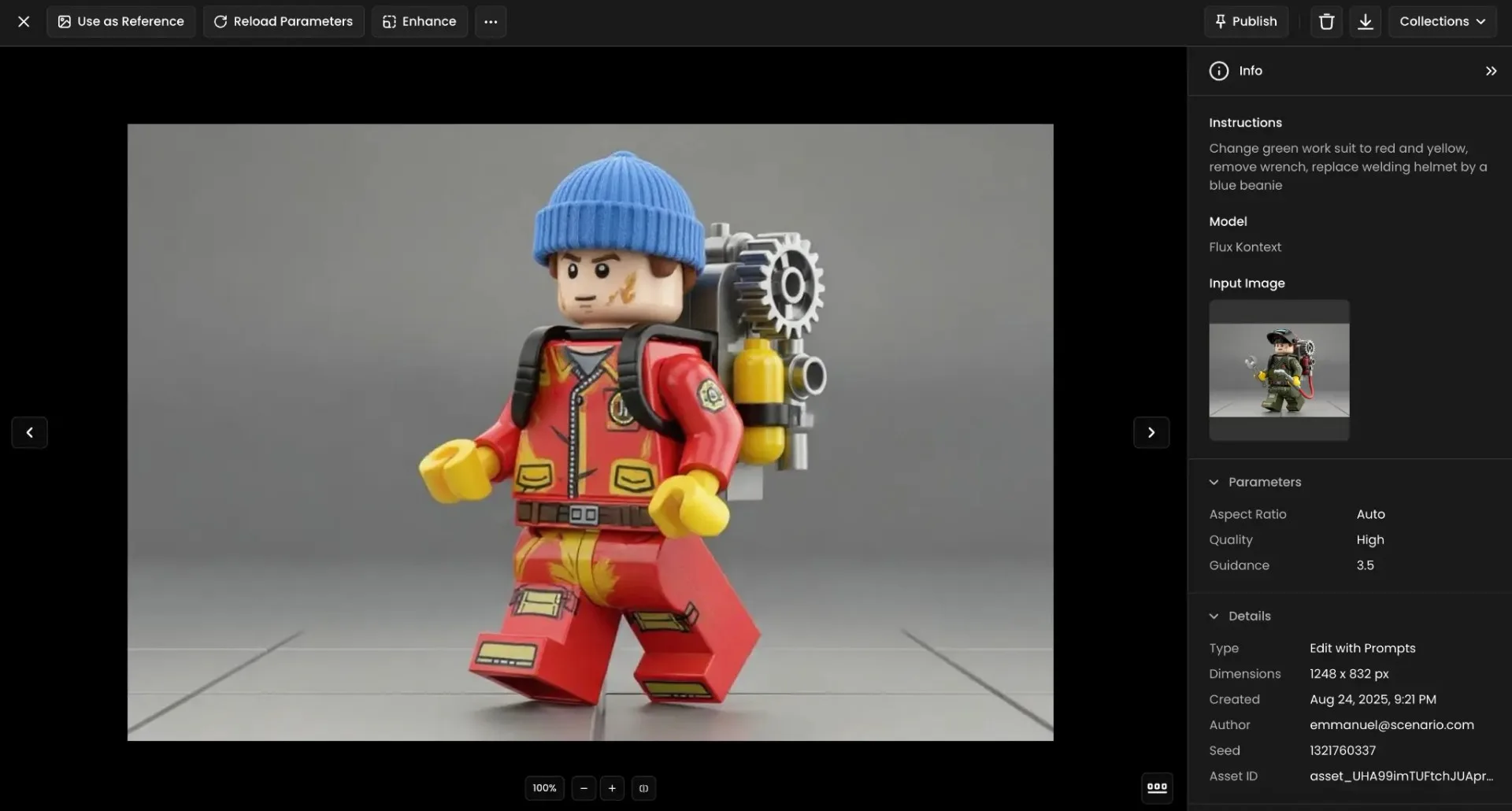The width and height of the screenshot is (1512, 811).
Task: Open the Input Image thumbnail
Action: pyautogui.click(x=1278, y=369)
